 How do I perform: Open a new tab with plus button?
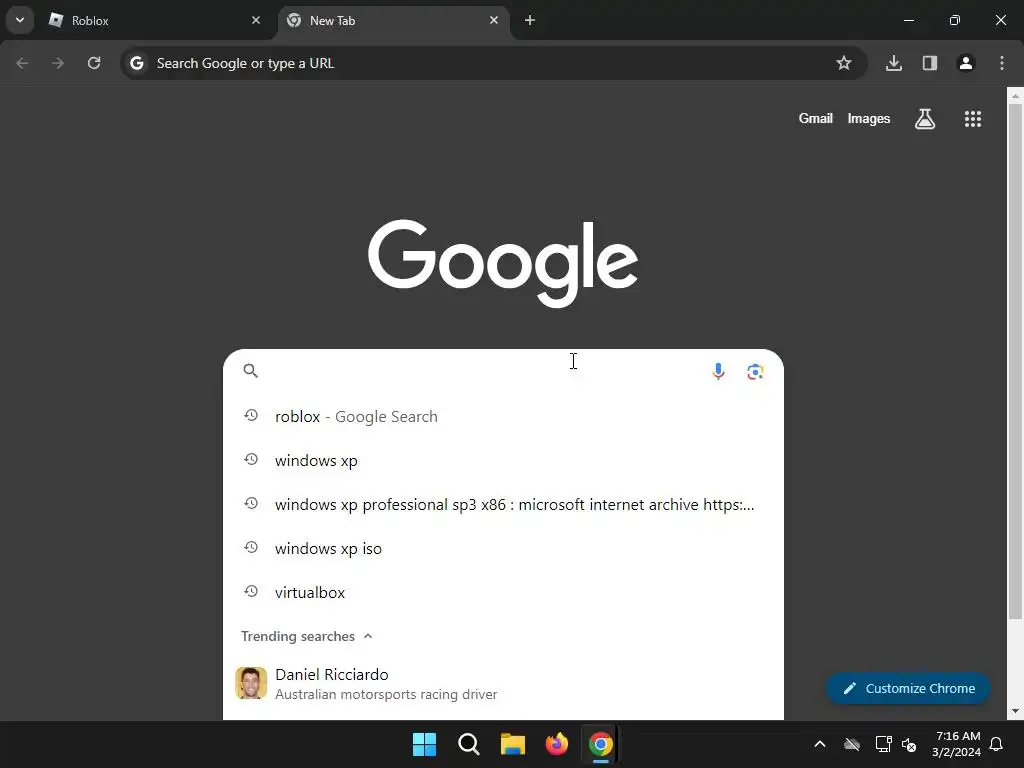(530, 20)
